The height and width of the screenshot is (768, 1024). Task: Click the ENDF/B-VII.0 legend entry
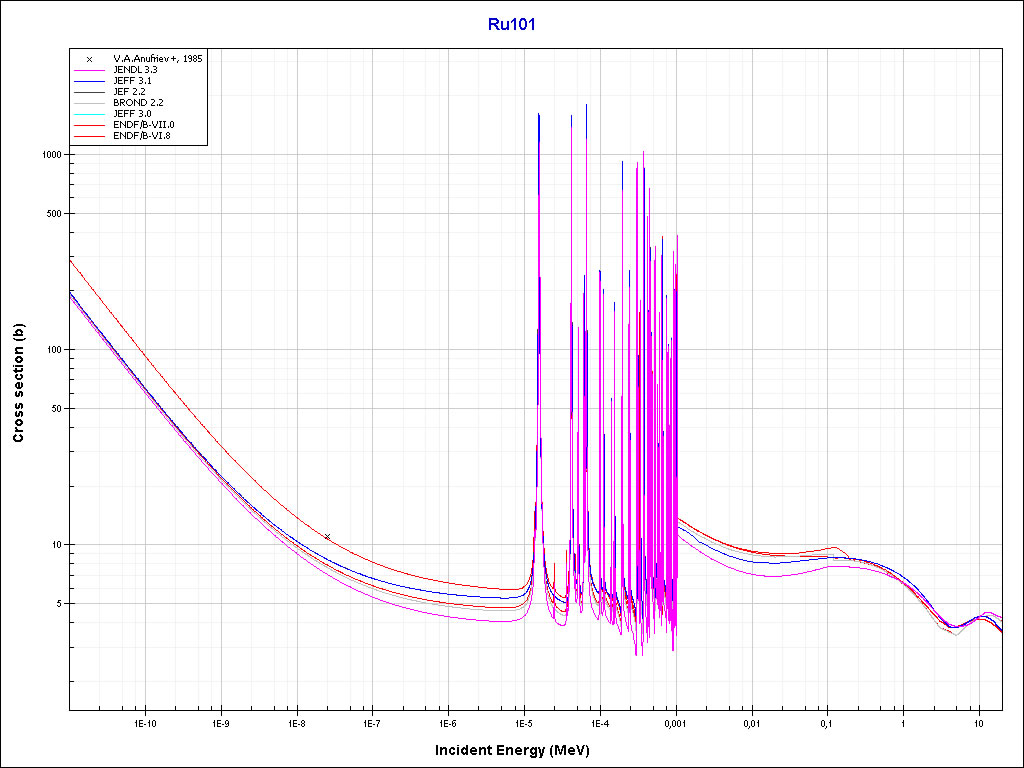(144, 125)
